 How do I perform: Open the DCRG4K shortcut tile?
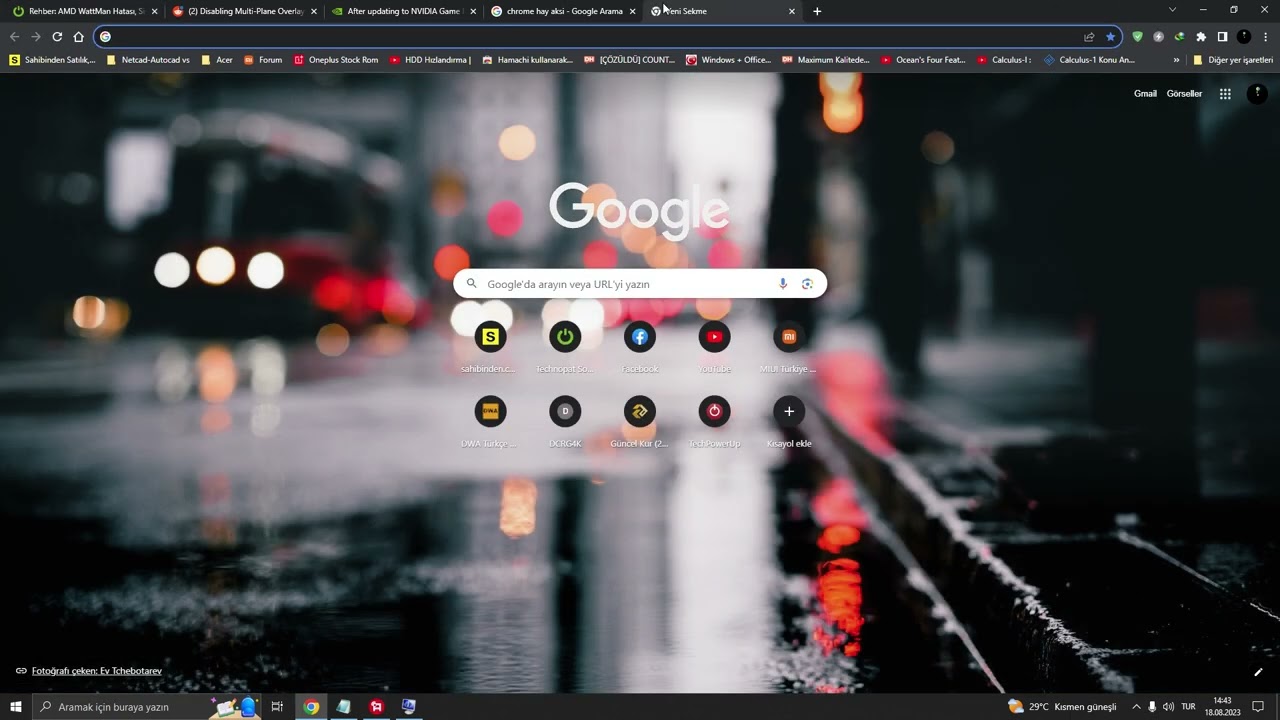pos(565,421)
